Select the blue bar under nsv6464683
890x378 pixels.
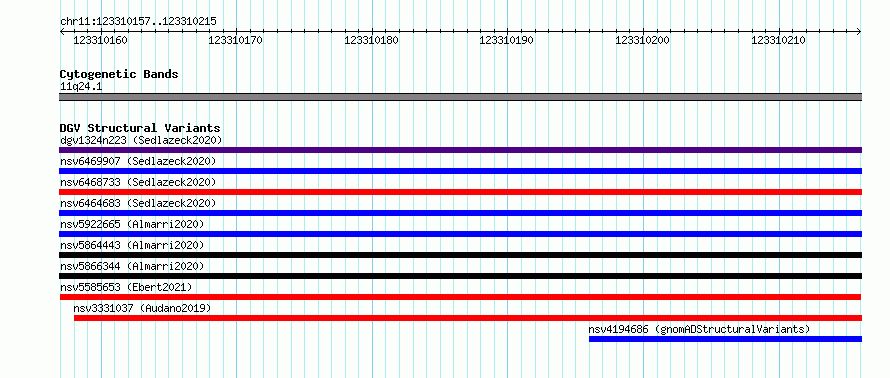tap(460, 213)
